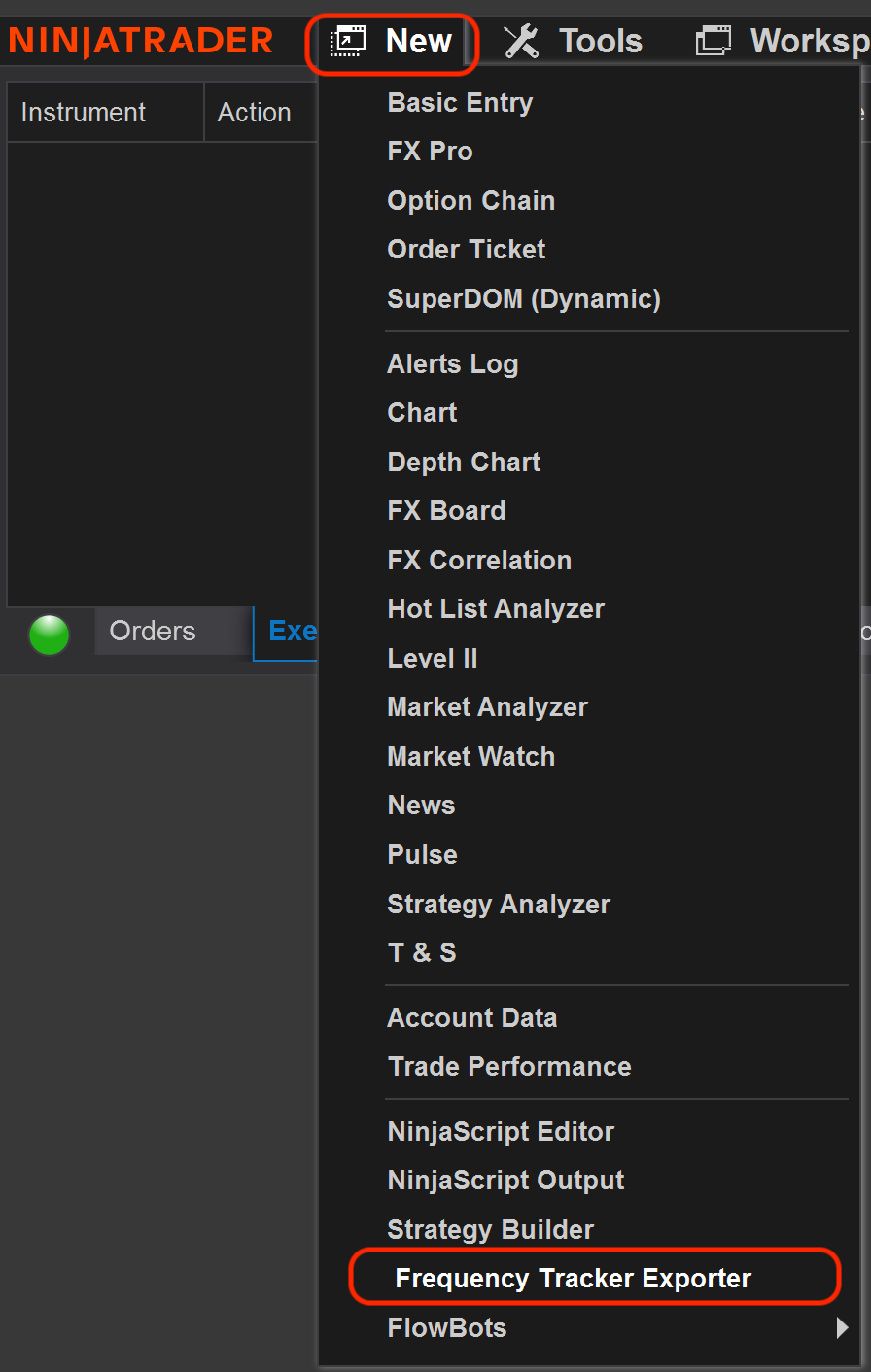
Task: Select Basic Entry from the menu
Action: (x=460, y=103)
